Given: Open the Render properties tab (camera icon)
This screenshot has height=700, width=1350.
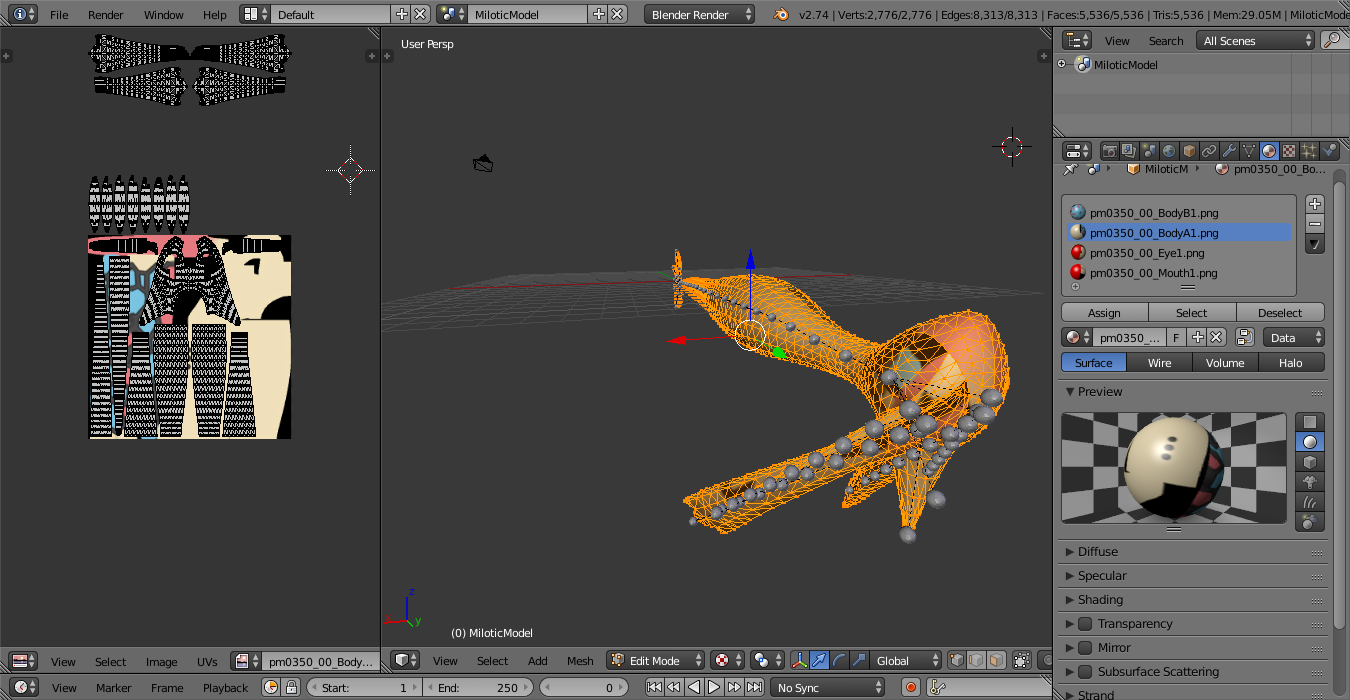Looking at the screenshot, I should point(1109,151).
